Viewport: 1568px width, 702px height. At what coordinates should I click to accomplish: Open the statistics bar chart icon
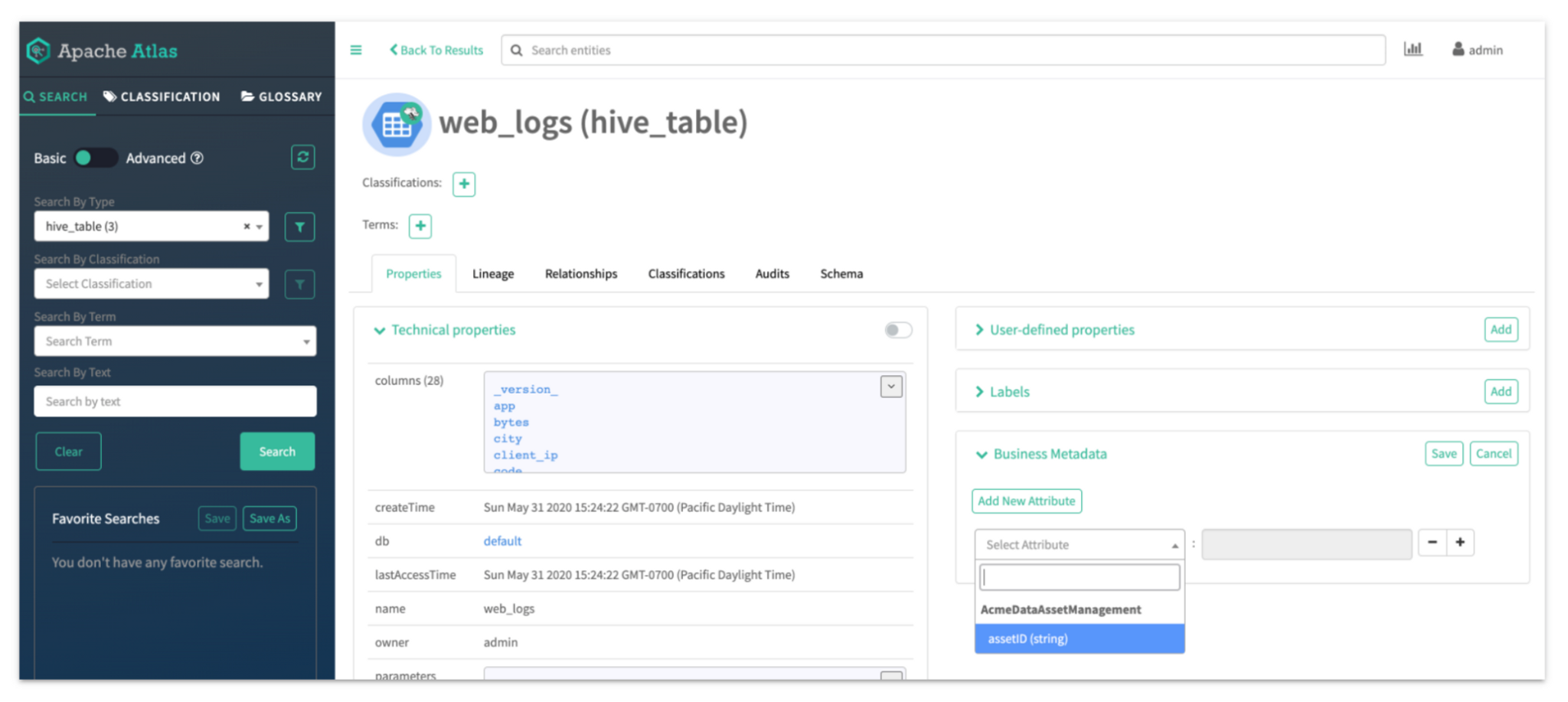(1413, 50)
